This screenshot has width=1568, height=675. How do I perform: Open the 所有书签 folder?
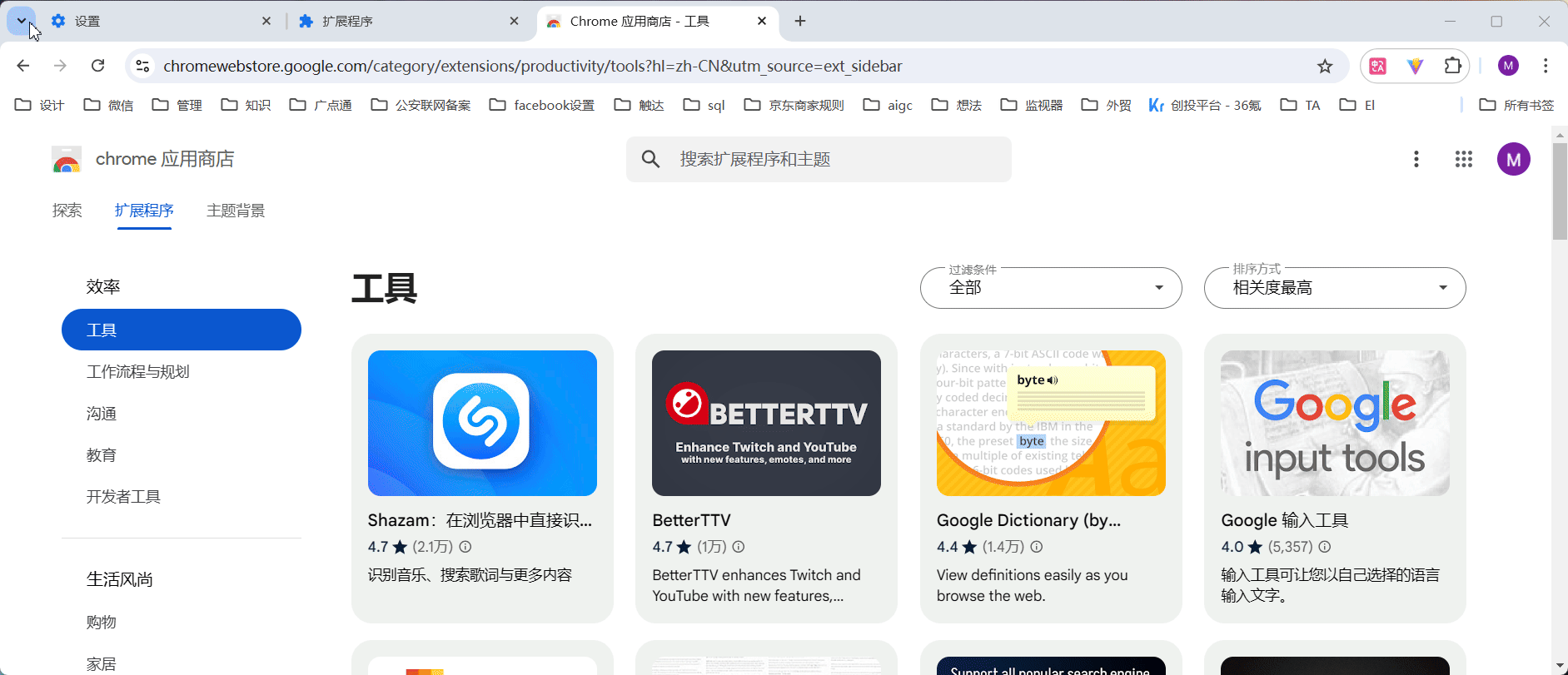coord(1516,105)
